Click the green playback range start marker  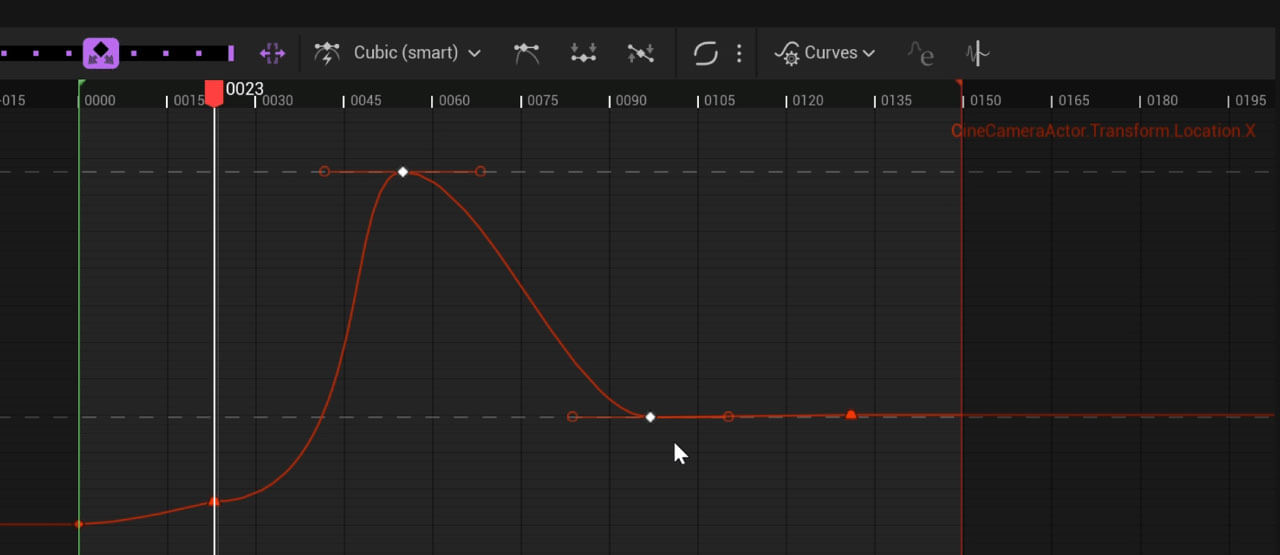click(81, 84)
